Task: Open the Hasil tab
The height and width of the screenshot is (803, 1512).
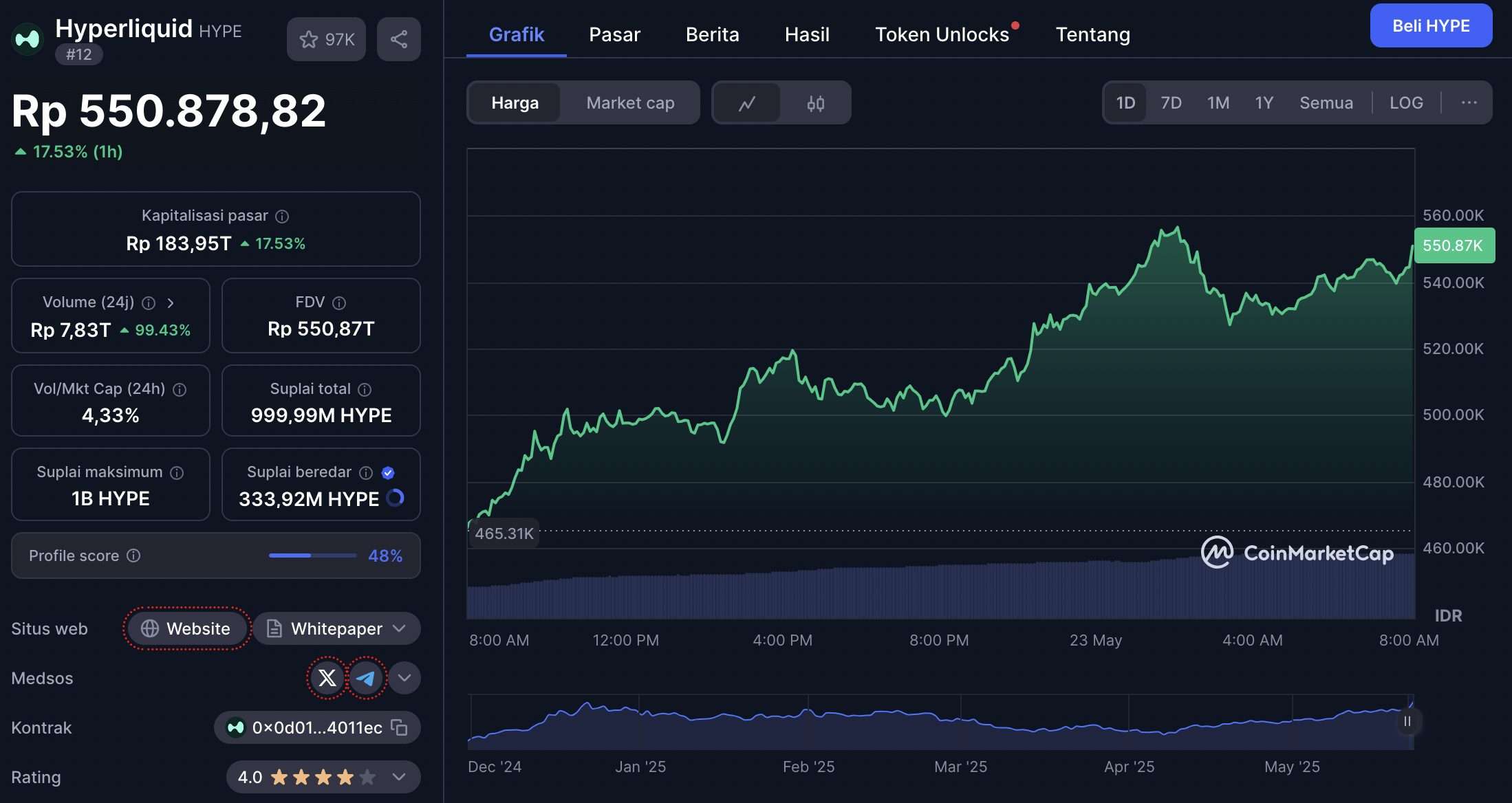Action: coord(807,34)
